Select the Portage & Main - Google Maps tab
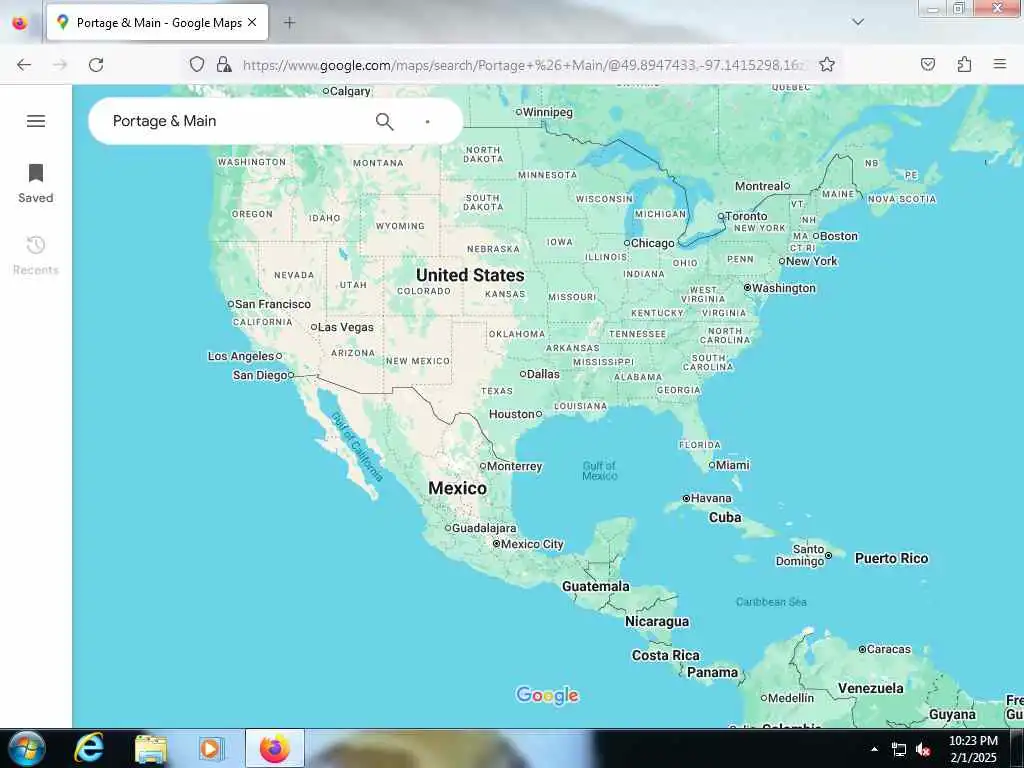Viewport: 1024px width, 768px height. 157,22
